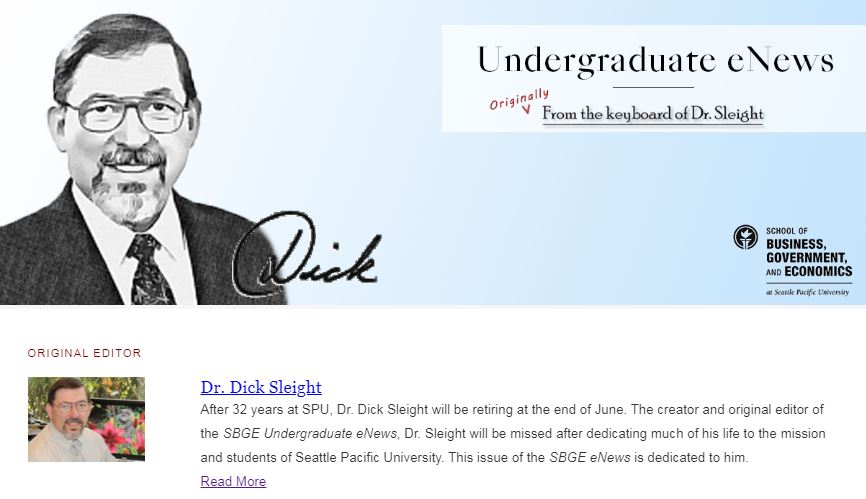
Task: Click the red "Originally" handwritten annotation
Action: tap(519, 99)
